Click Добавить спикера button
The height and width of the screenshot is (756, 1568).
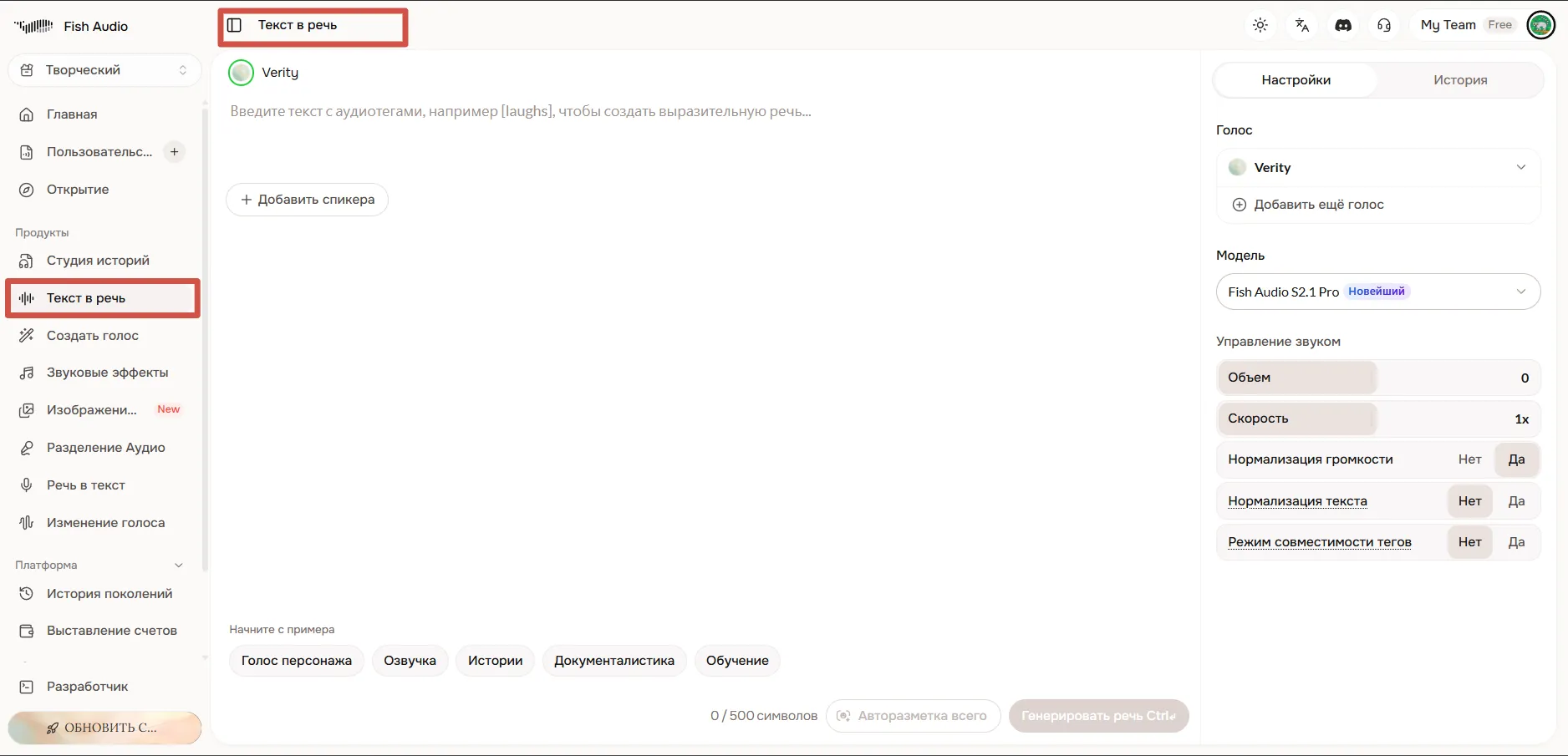click(x=307, y=200)
